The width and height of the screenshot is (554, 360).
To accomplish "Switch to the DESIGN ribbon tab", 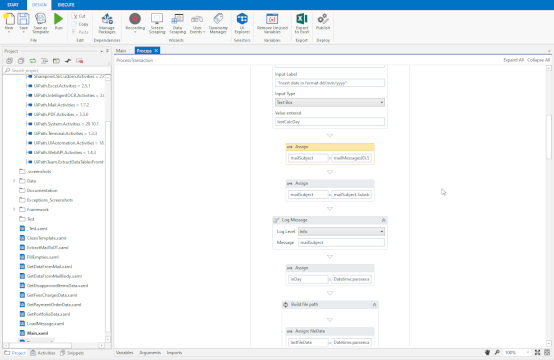I will (x=39, y=5).
